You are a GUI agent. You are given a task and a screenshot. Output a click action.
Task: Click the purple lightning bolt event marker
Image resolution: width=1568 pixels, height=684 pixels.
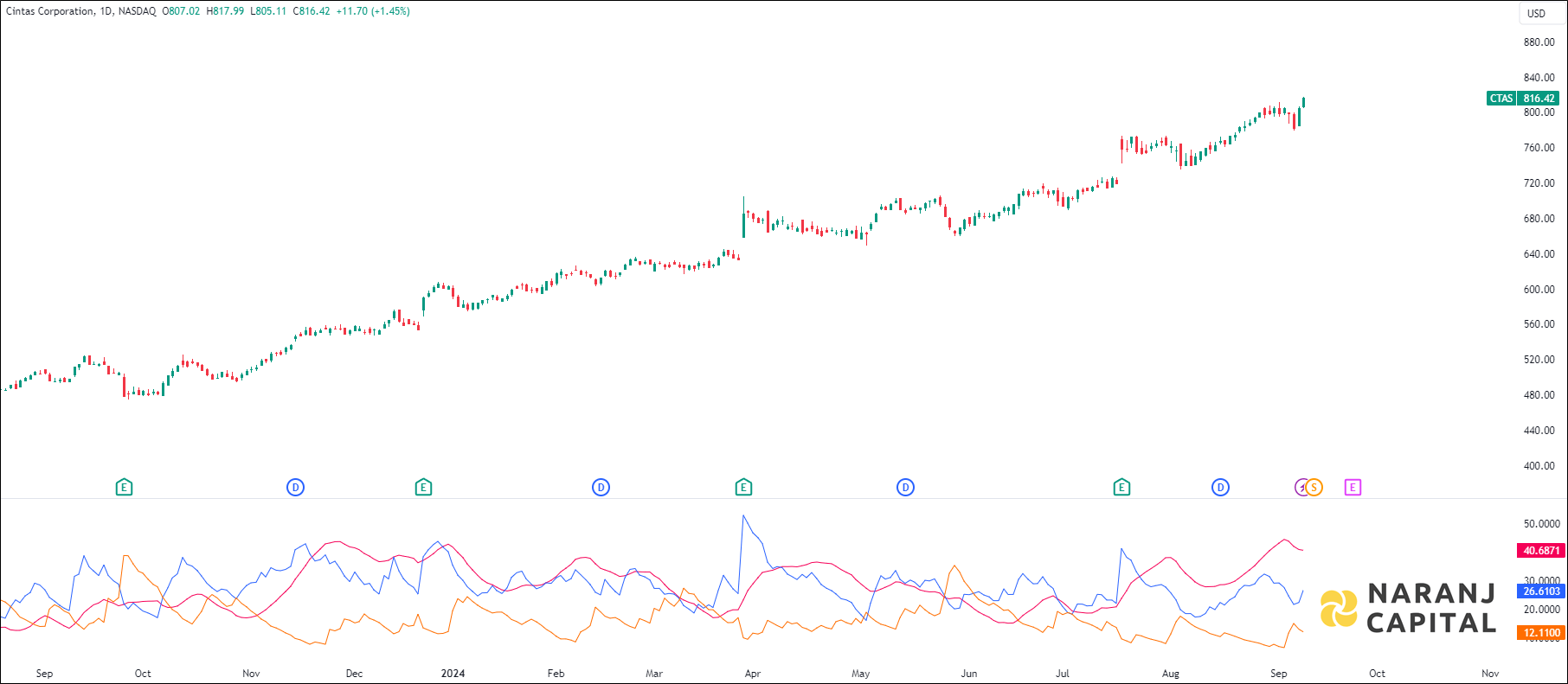click(x=1301, y=488)
